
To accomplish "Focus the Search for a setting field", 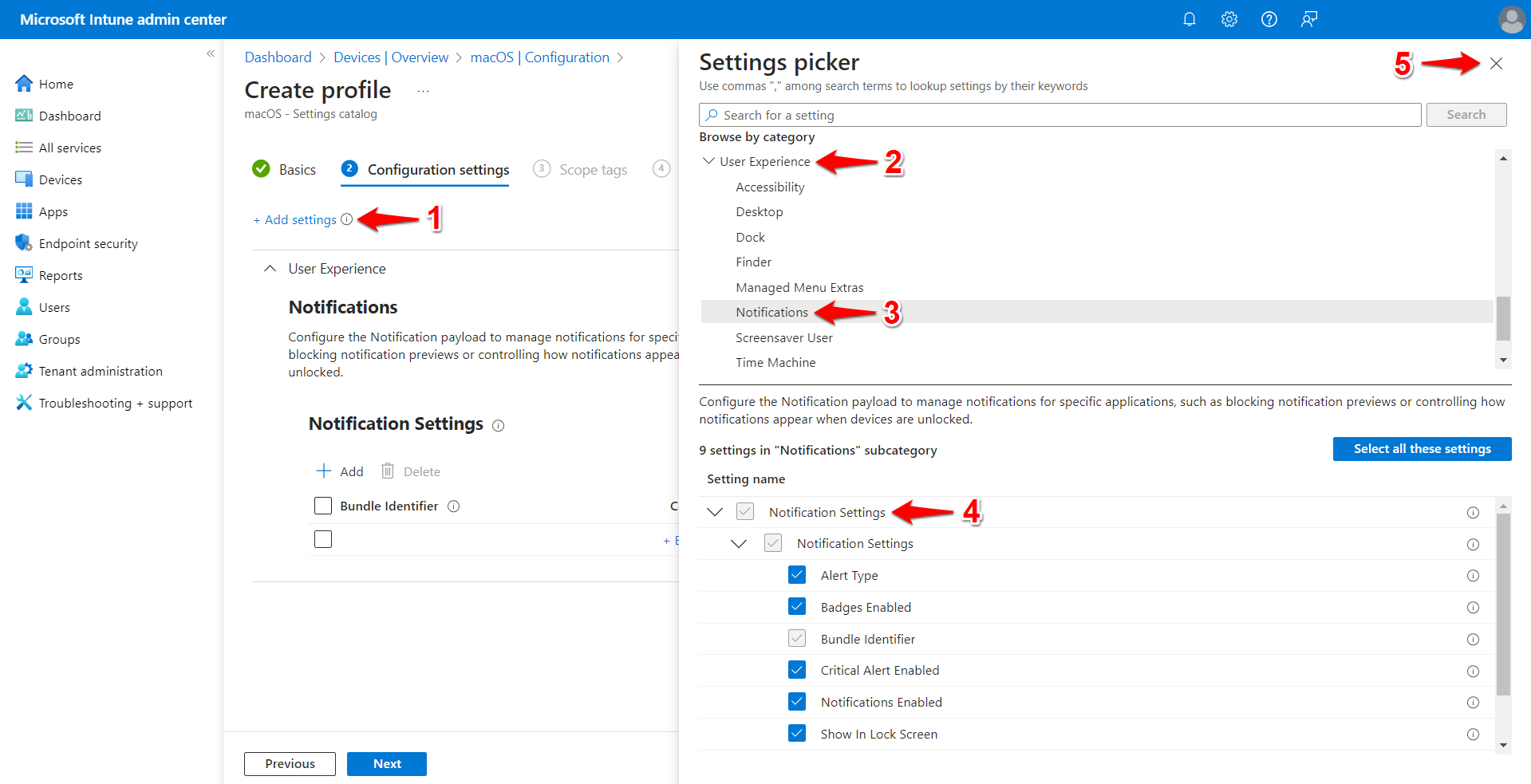I will 1059,115.
